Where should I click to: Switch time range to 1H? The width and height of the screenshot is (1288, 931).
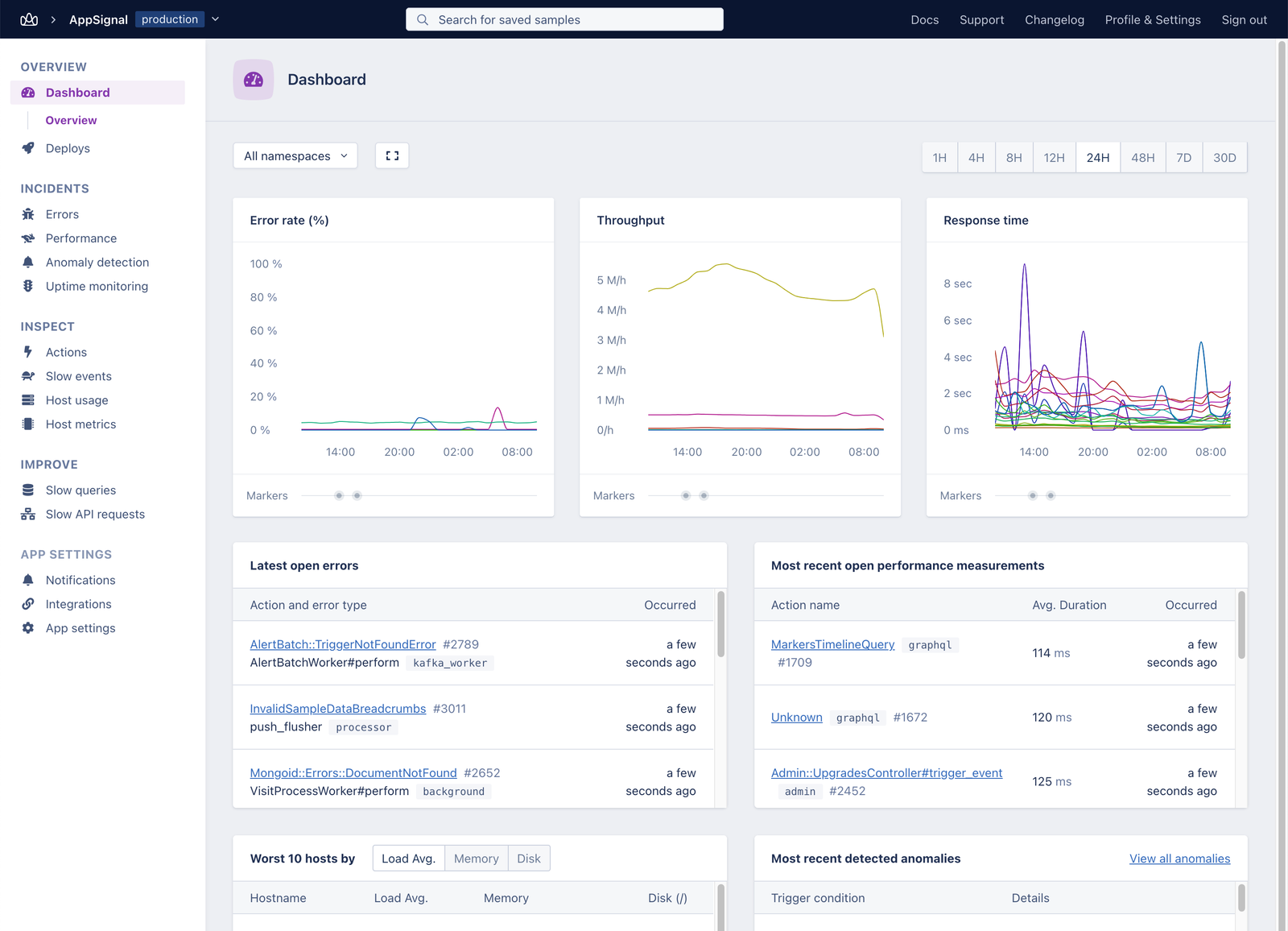[x=939, y=157]
